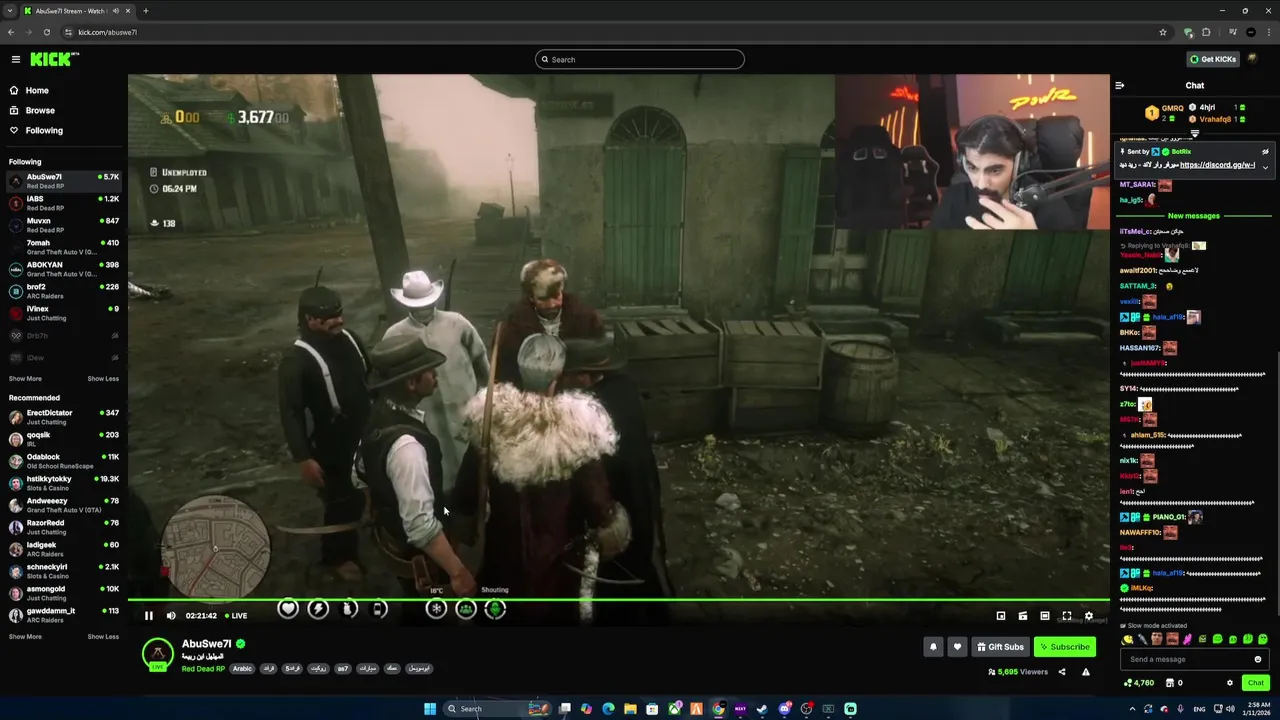The image size is (1280, 720).
Task: Click the Gift Subs button
Action: [1000, 647]
